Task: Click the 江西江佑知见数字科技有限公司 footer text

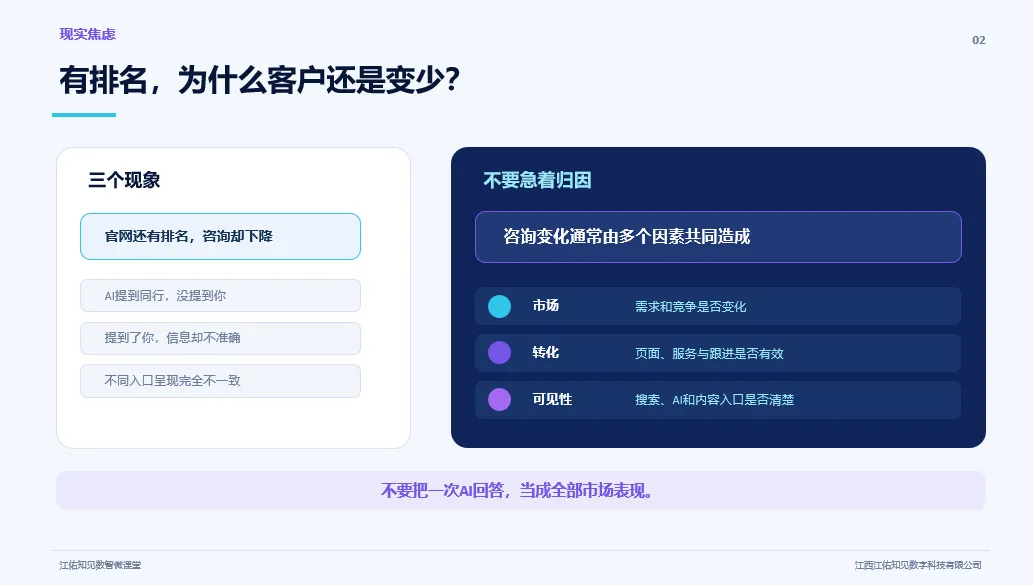Action: click(918, 565)
